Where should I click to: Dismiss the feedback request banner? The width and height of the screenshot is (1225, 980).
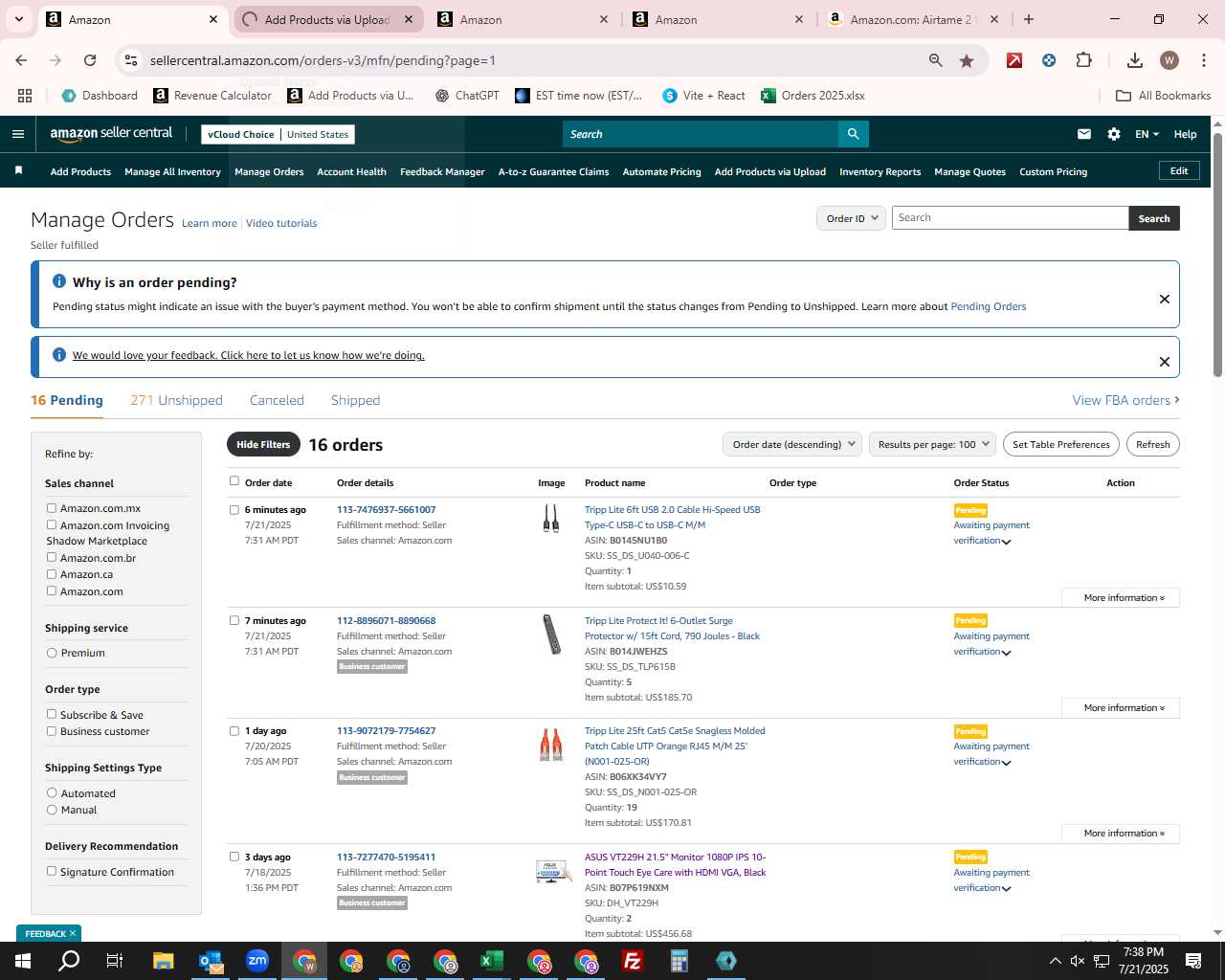pos(1165,362)
